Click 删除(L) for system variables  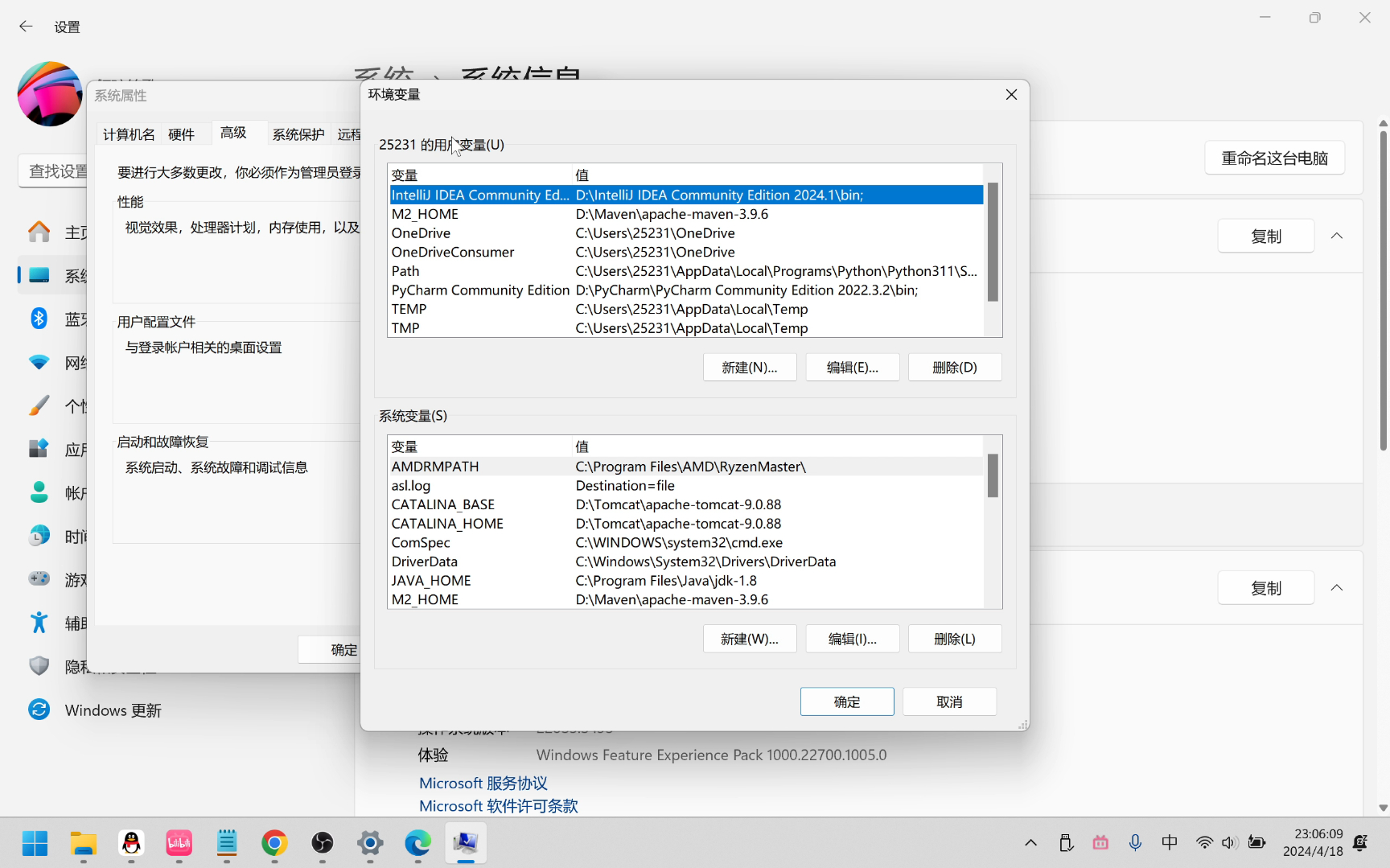click(955, 639)
